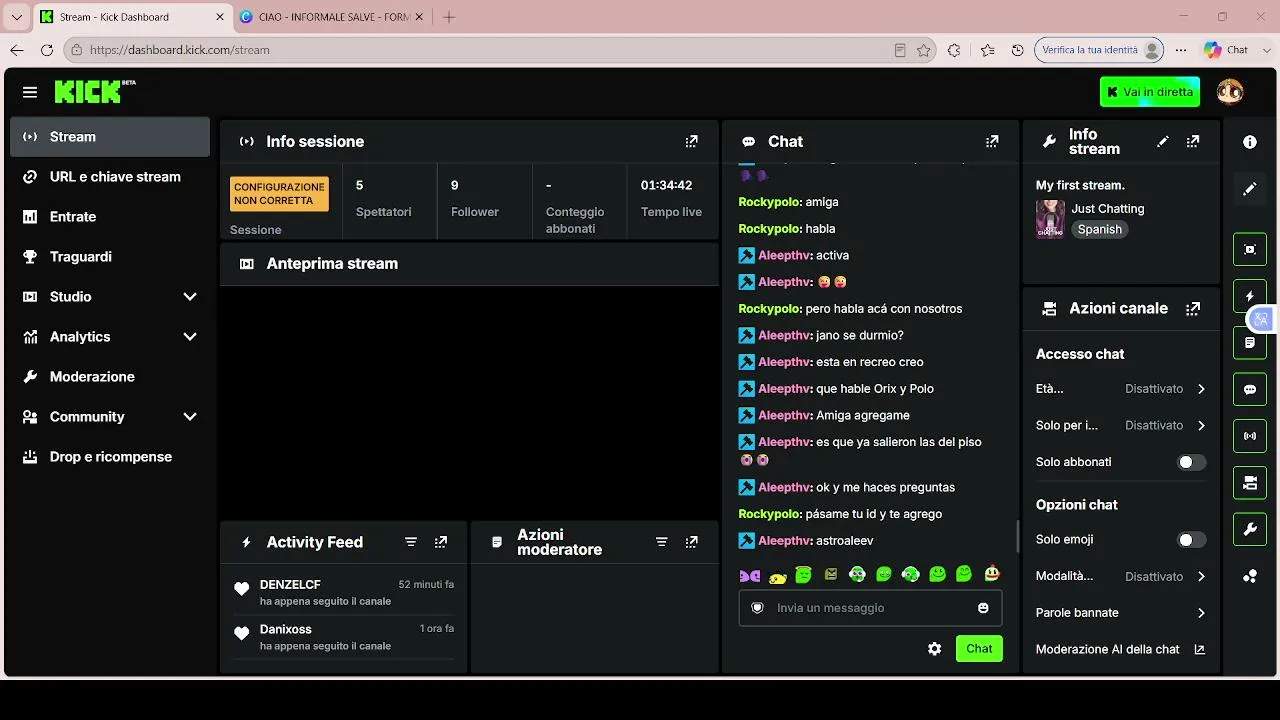The width and height of the screenshot is (1280, 720).
Task: Click the info icon in right sidebar
Action: 1250,142
